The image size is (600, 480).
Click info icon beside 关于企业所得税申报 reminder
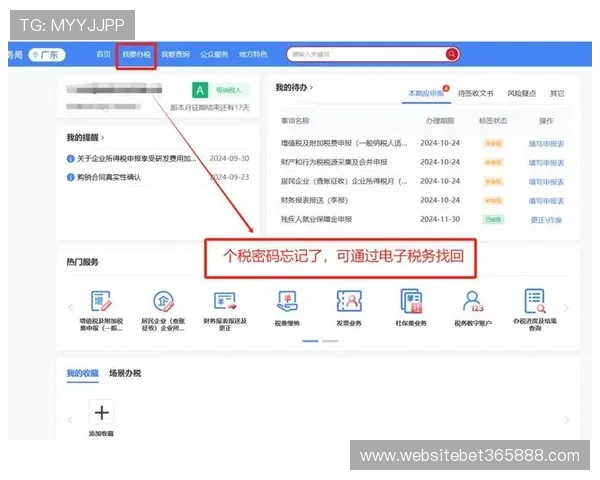coord(70,158)
